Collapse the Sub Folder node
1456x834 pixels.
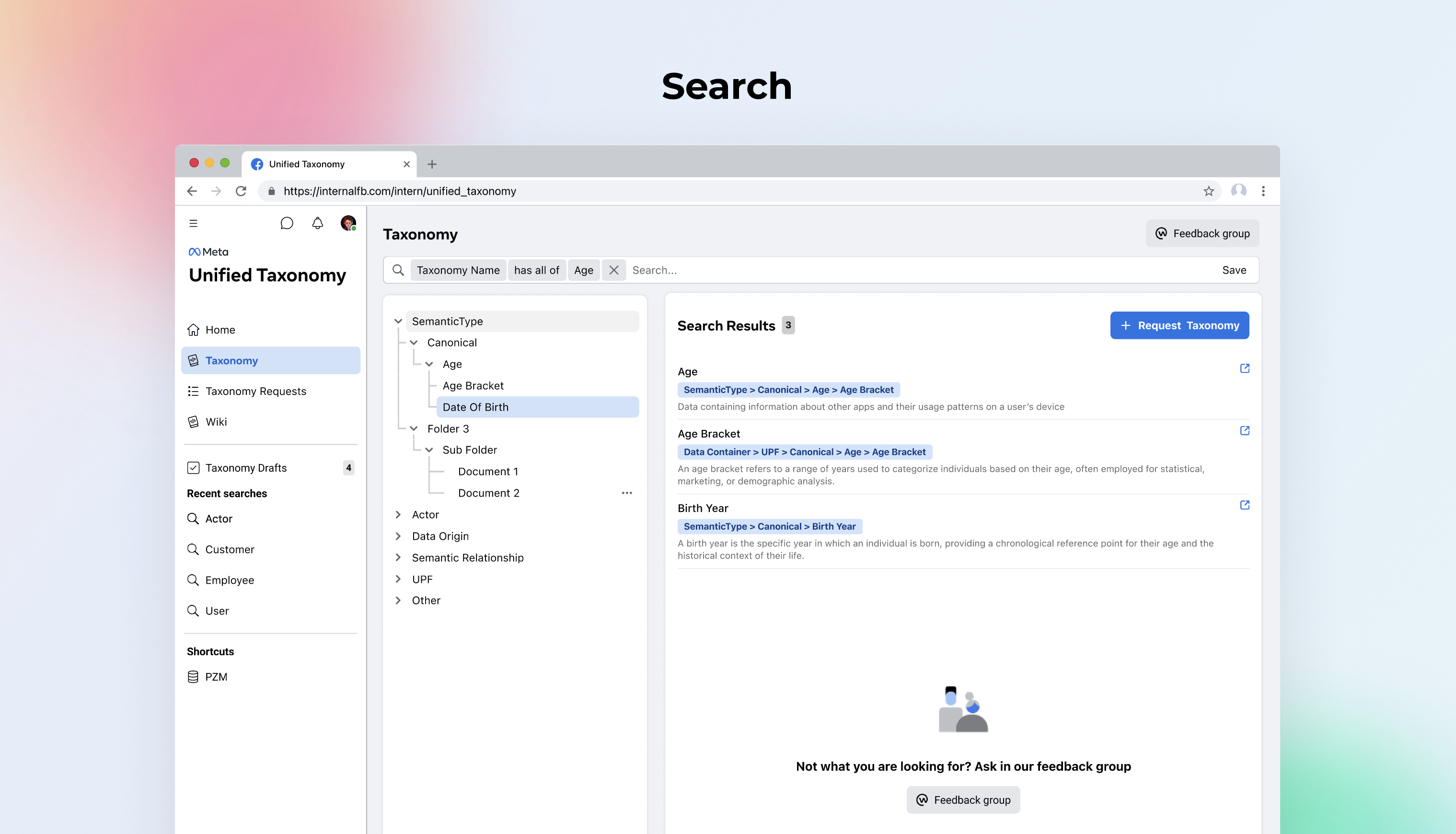(x=429, y=450)
